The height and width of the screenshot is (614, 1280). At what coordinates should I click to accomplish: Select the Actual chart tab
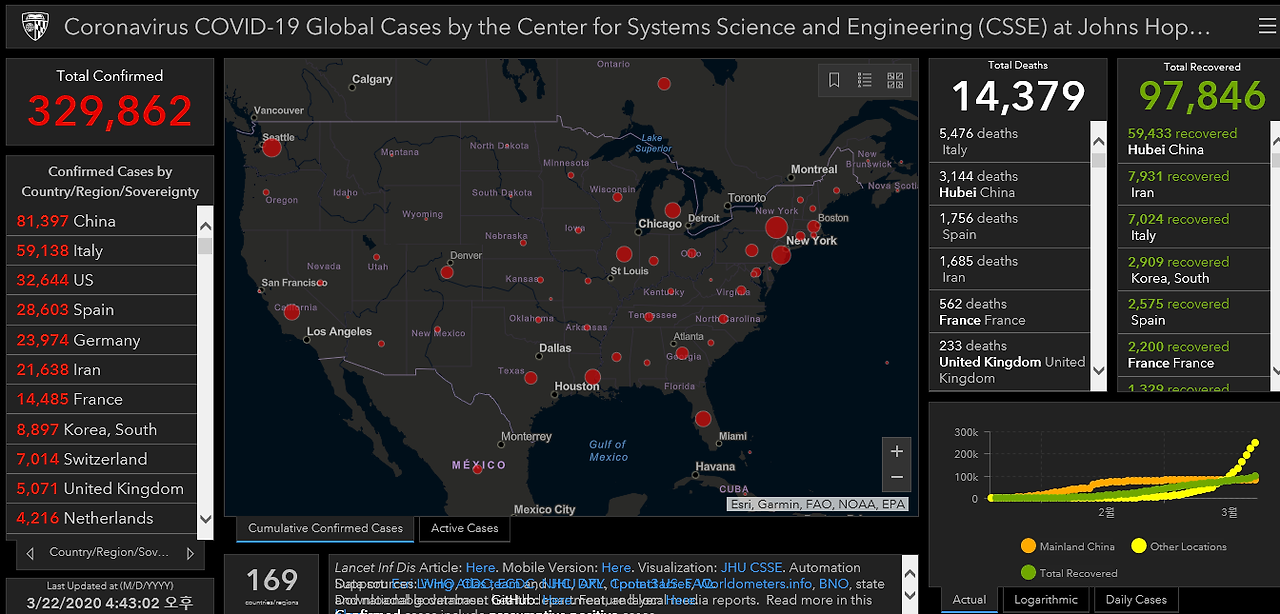pyautogui.click(x=969, y=600)
